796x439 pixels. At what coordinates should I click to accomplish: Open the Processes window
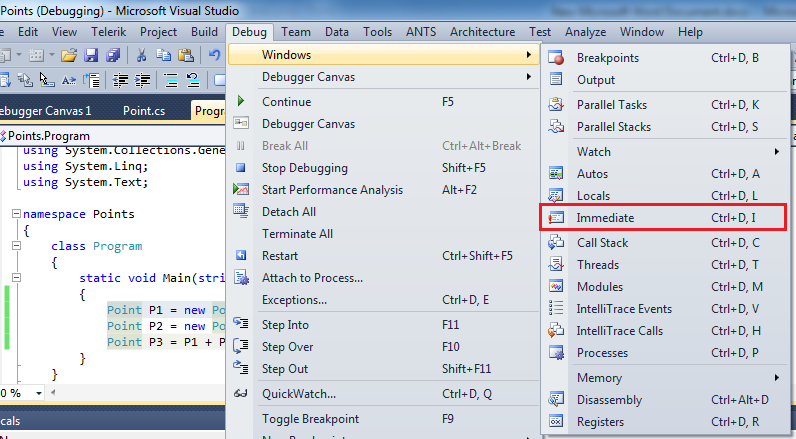click(x=665, y=353)
